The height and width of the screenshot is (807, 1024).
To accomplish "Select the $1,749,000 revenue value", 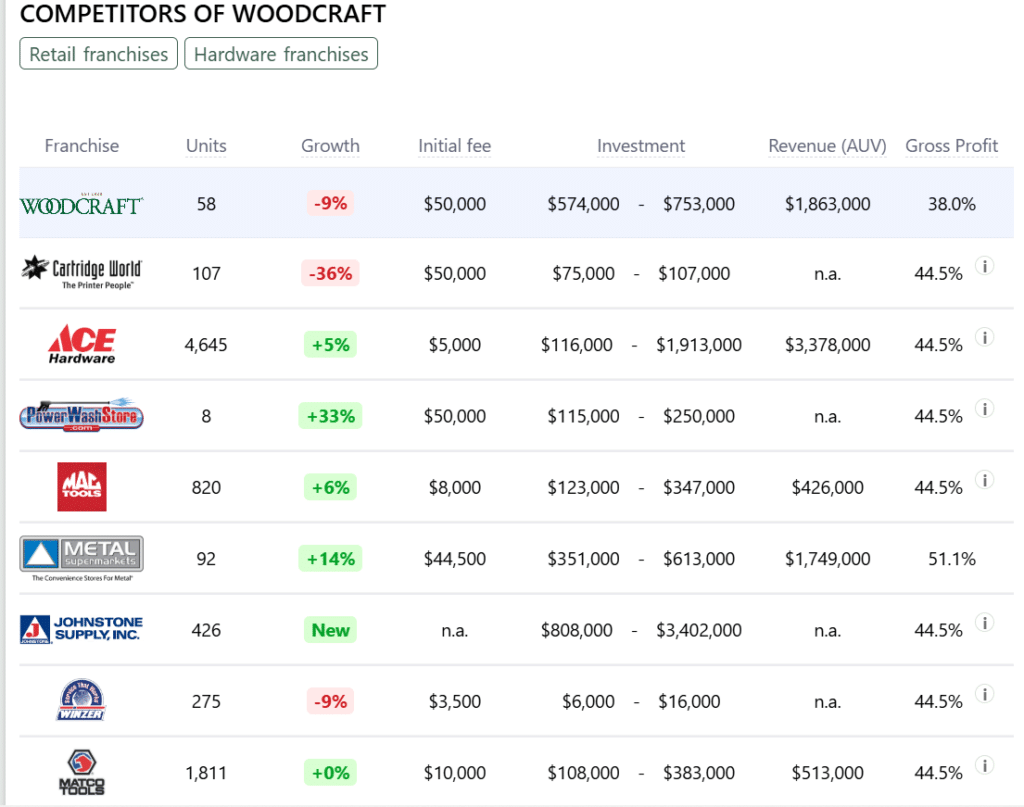I will click(x=827, y=559).
